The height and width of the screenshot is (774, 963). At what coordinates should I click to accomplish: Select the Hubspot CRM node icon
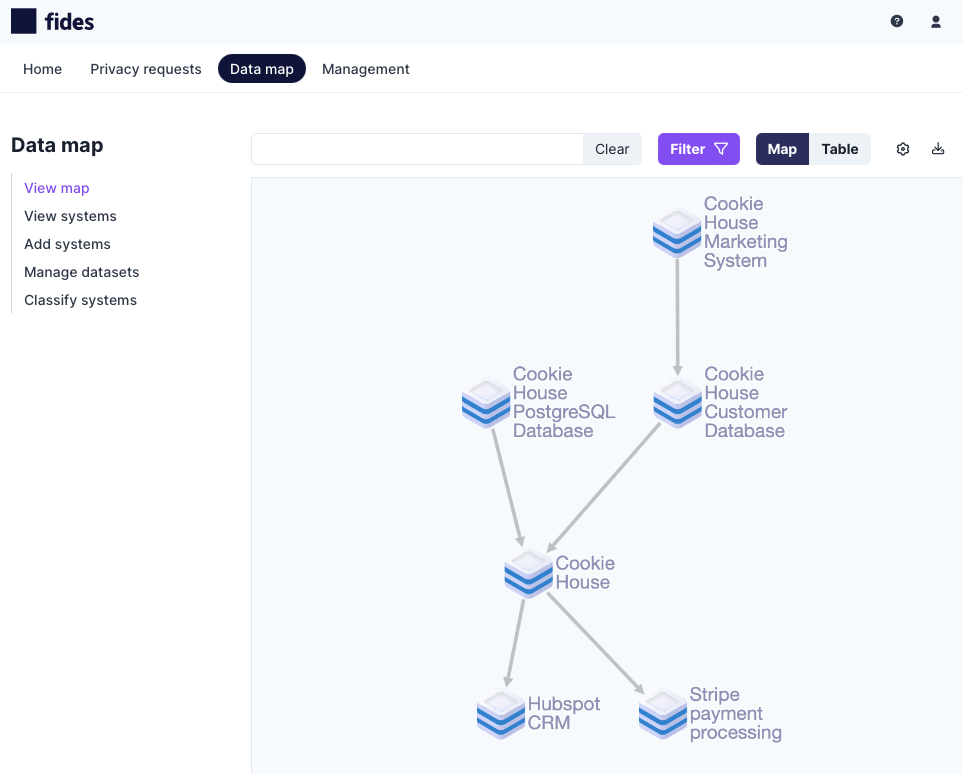501,714
